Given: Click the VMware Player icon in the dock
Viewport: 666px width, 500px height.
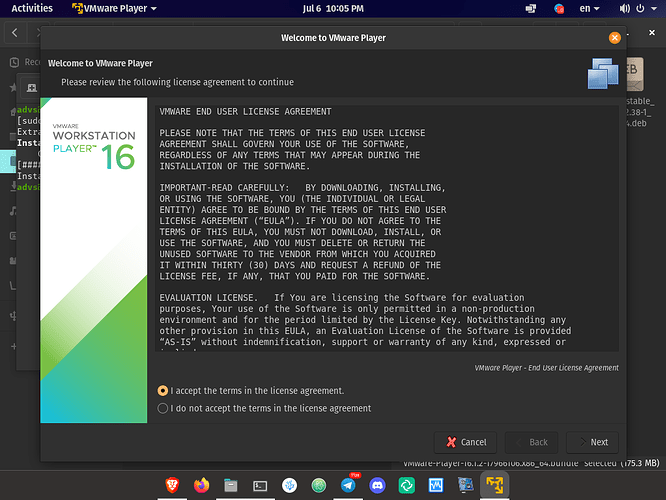Looking at the screenshot, I should coord(494,485).
